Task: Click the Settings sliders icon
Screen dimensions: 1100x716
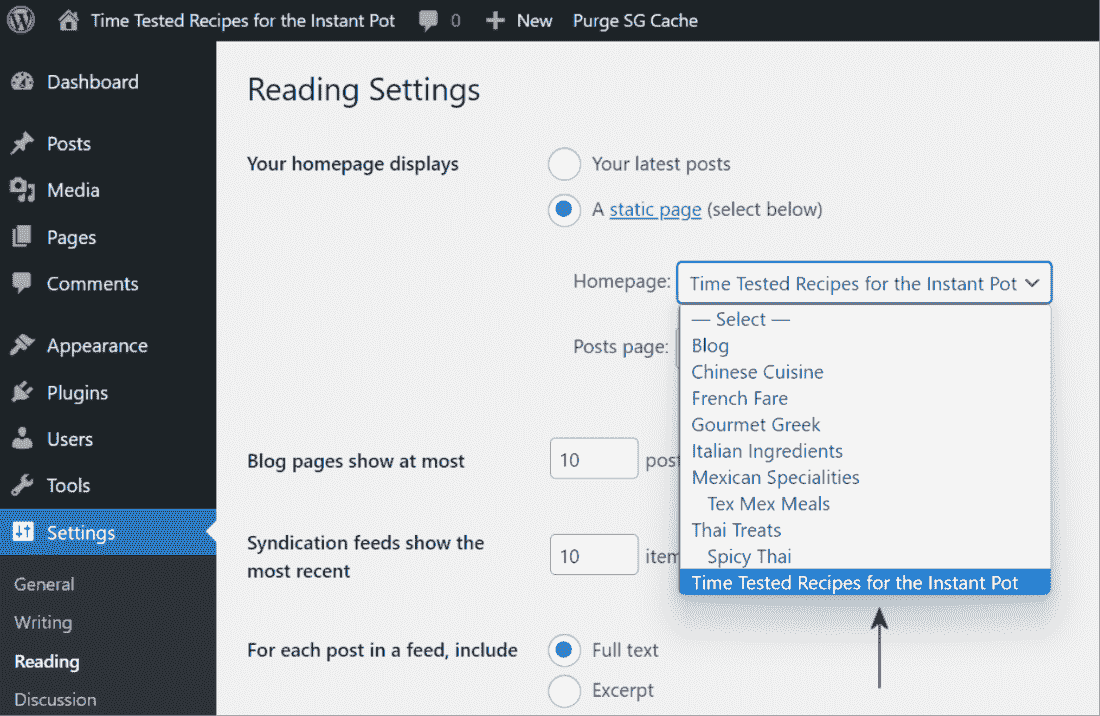Action: (x=22, y=532)
